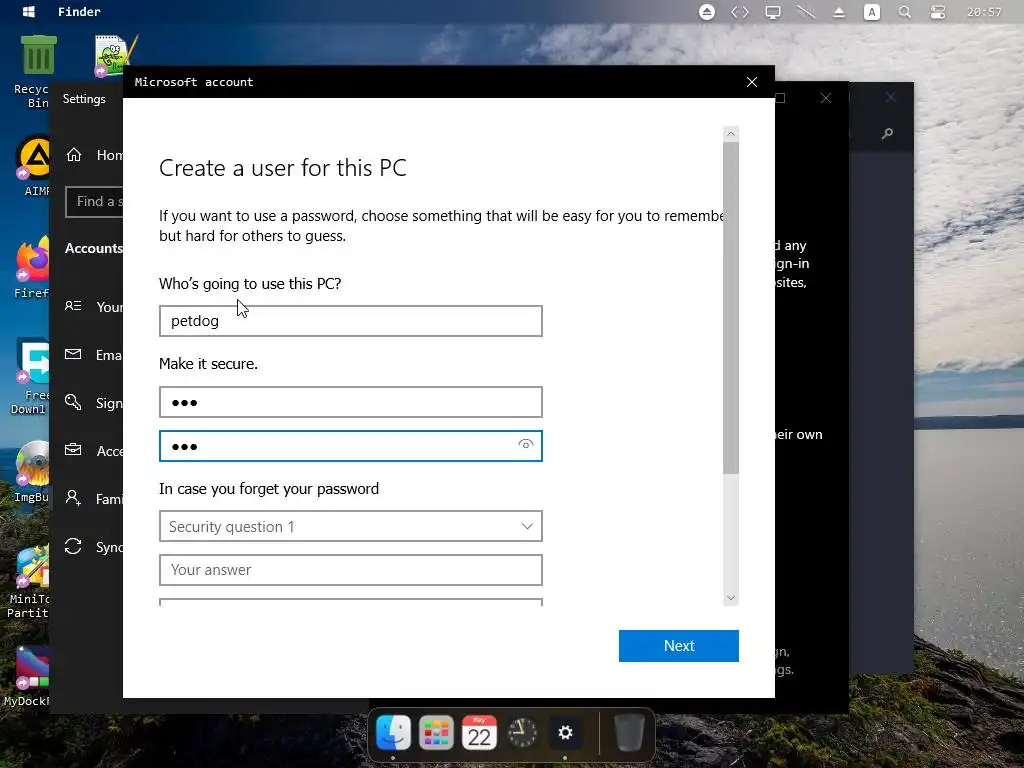Click the confirm password field
1024x768 pixels.
[x=351, y=445]
